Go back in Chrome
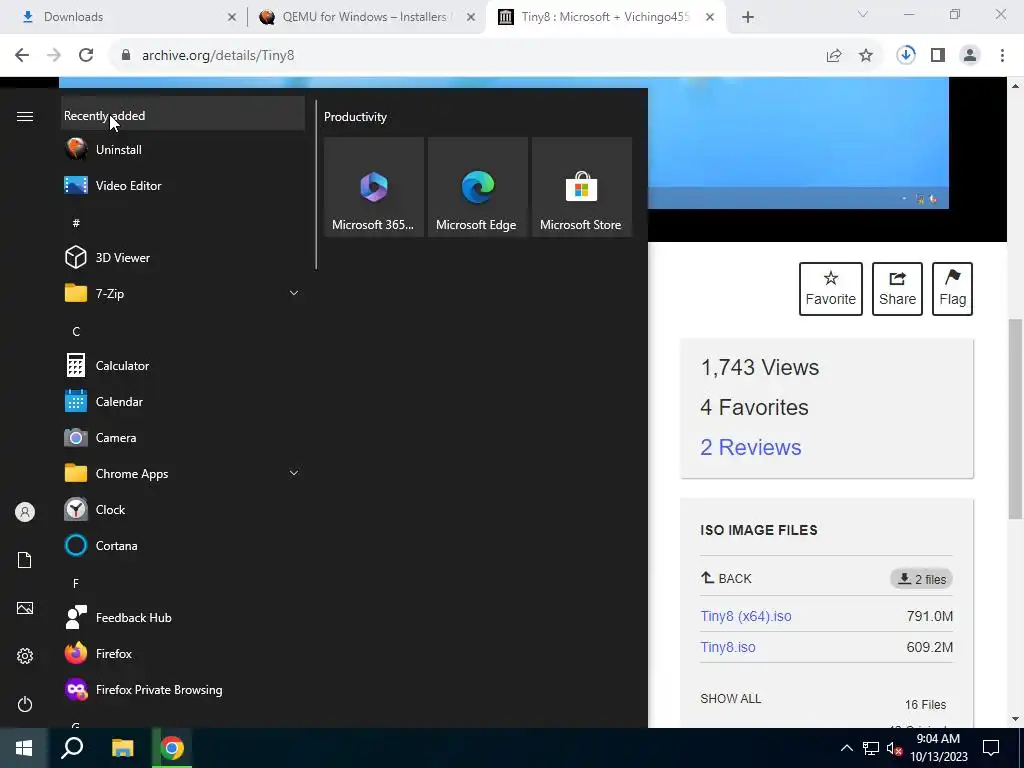1024x768 pixels. tap(22, 56)
